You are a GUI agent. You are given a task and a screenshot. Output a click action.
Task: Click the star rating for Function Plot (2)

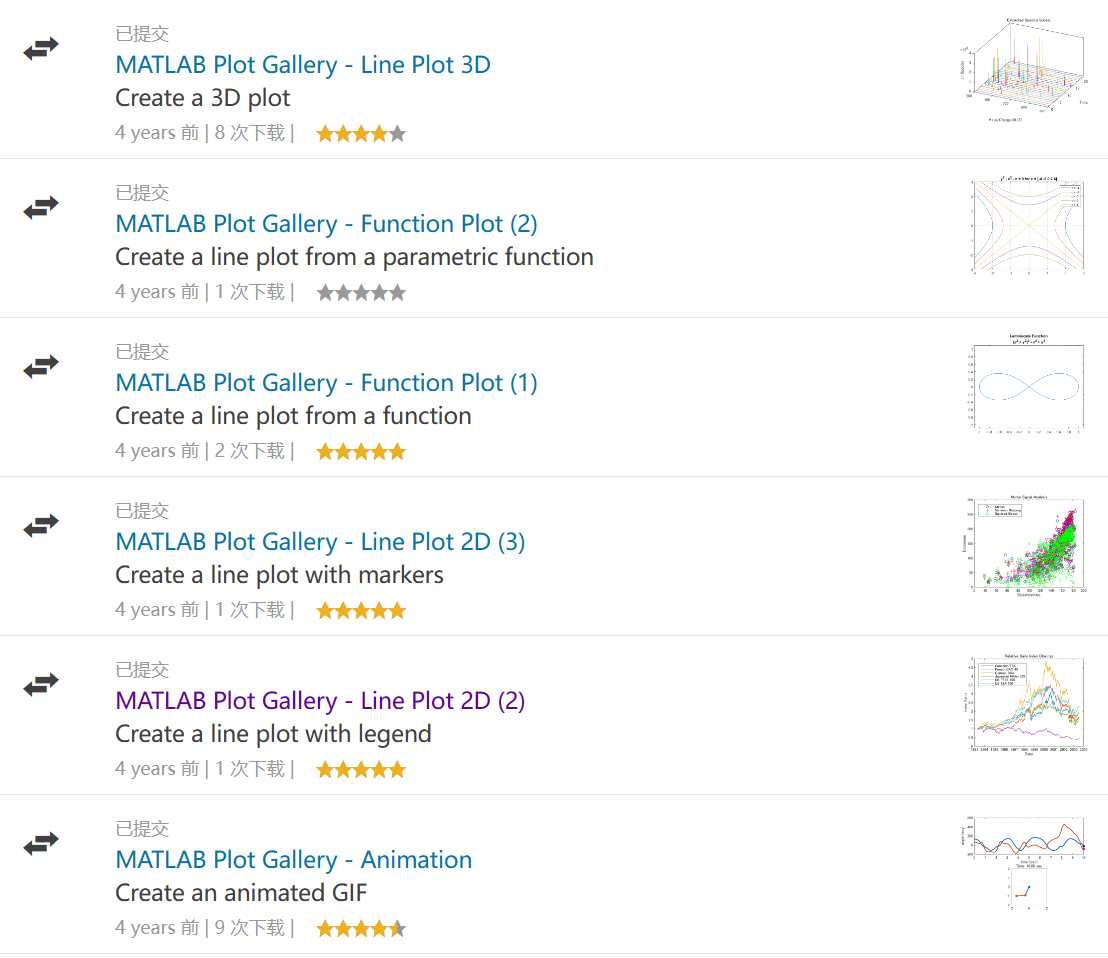click(x=361, y=293)
